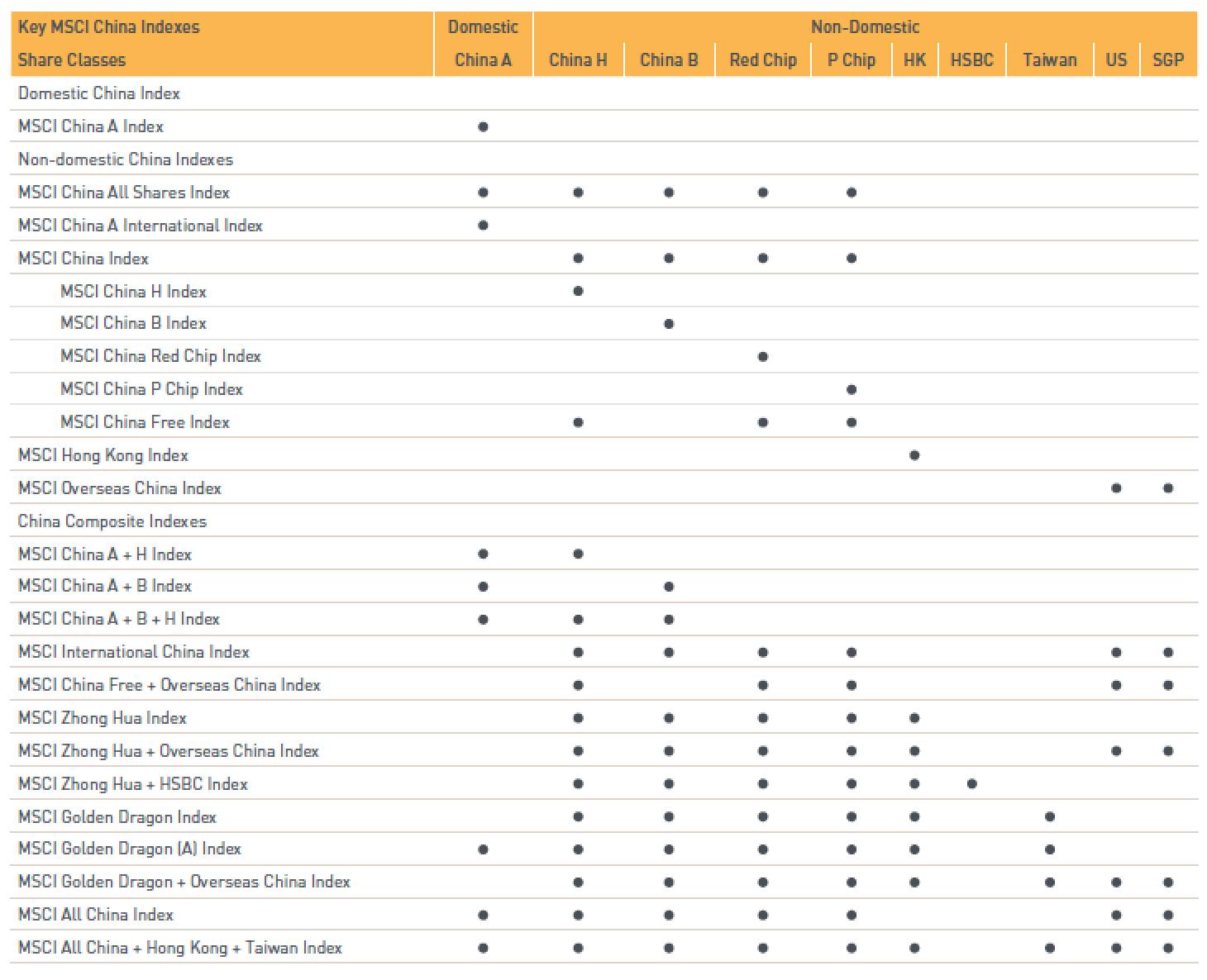Select the 'US' column header
1207x980 pixels.
pyautogui.click(x=1116, y=60)
